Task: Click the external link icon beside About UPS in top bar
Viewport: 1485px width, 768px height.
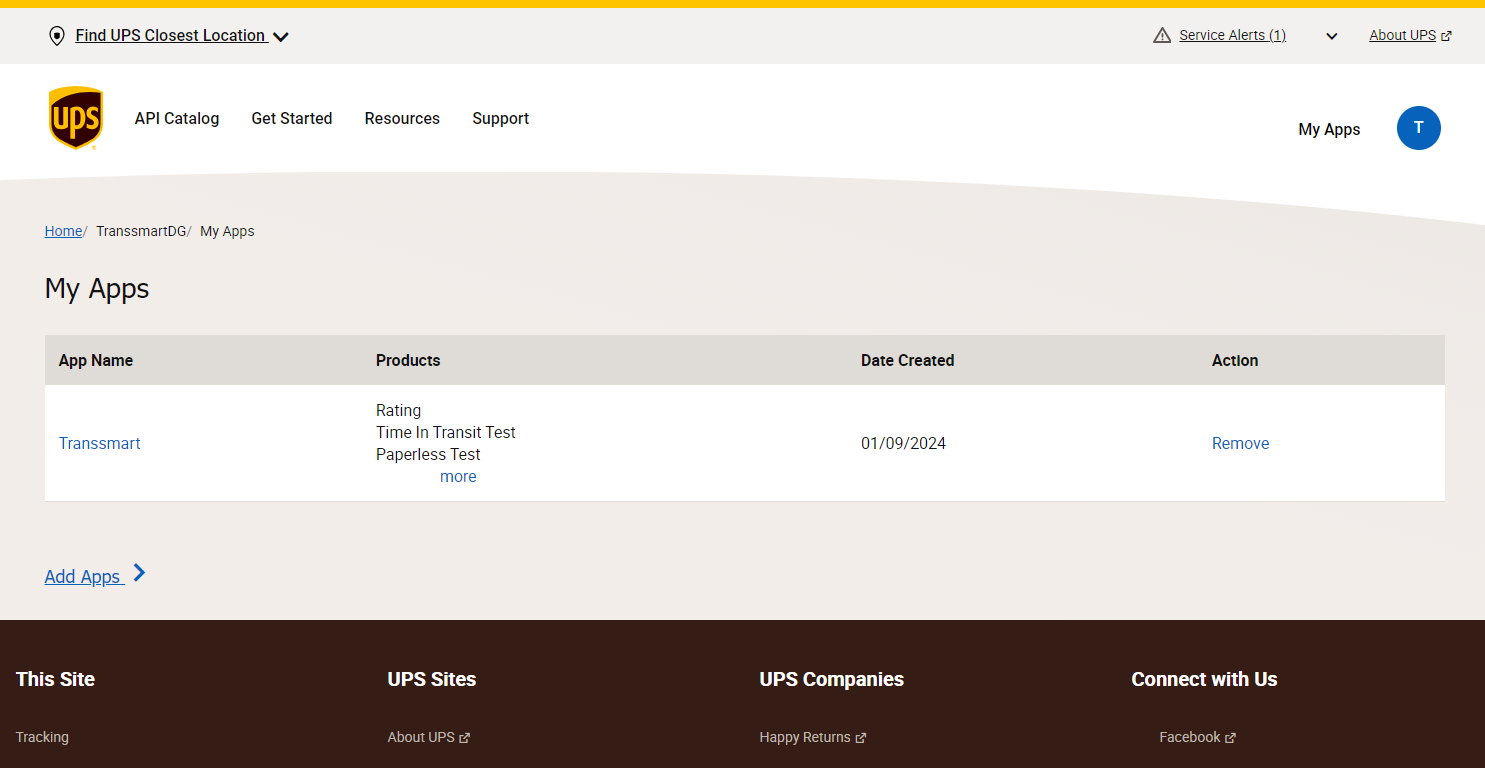Action: [x=1447, y=36]
